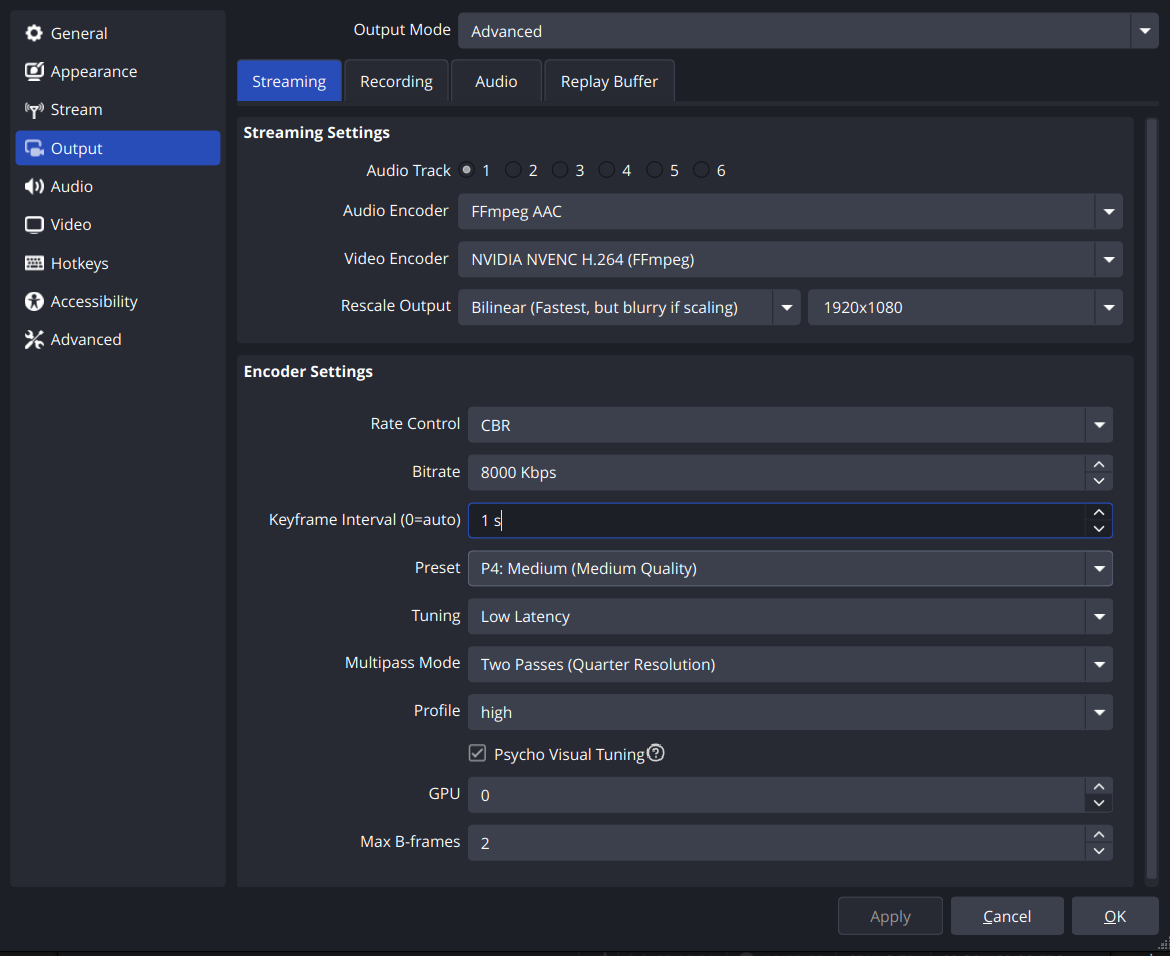
Task: Click the OK button
Action: (x=1114, y=915)
